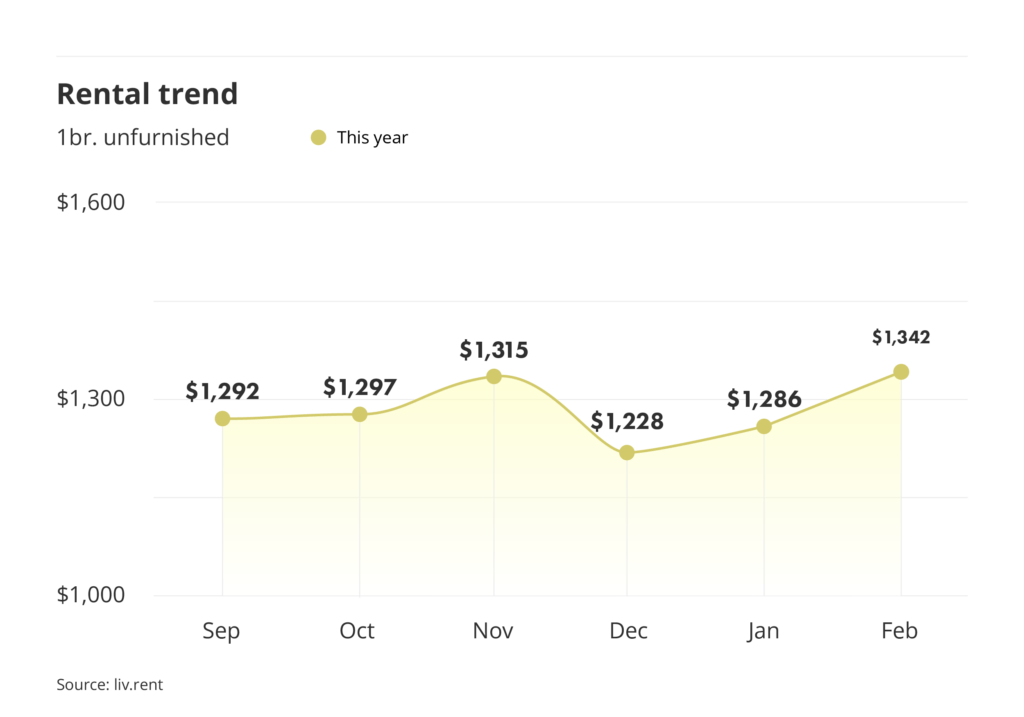The height and width of the screenshot is (717, 1024).
Task: Click the 'Feb' x-axis label
Action: tap(900, 631)
